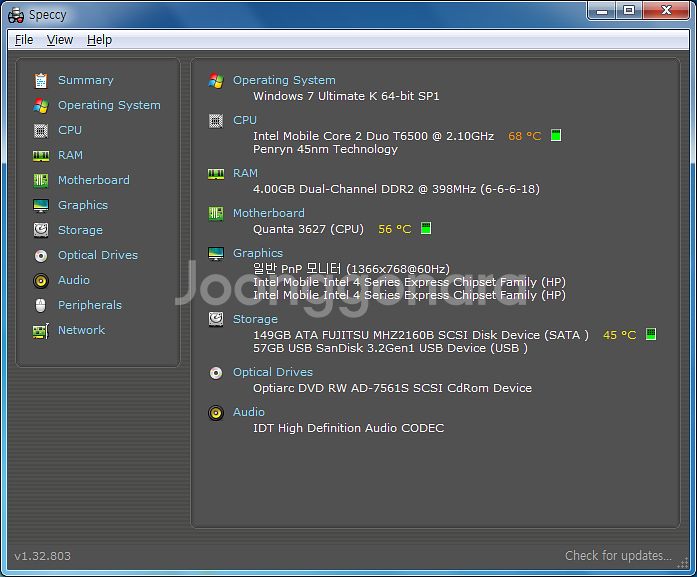Click the green storage temperature indicator icon
Viewport: 697px width, 577px height.
point(651,334)
